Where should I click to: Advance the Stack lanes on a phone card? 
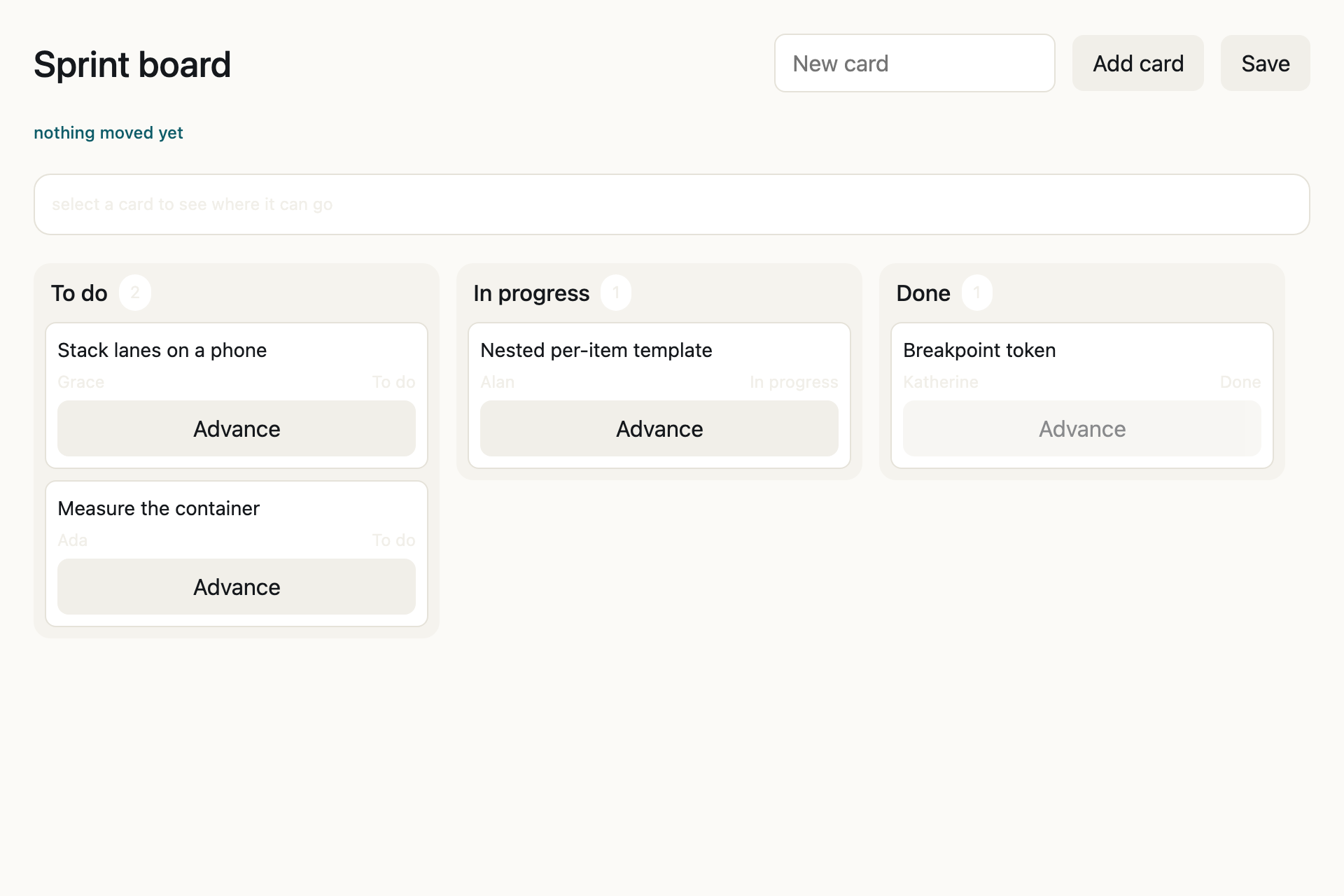(237, 428)
